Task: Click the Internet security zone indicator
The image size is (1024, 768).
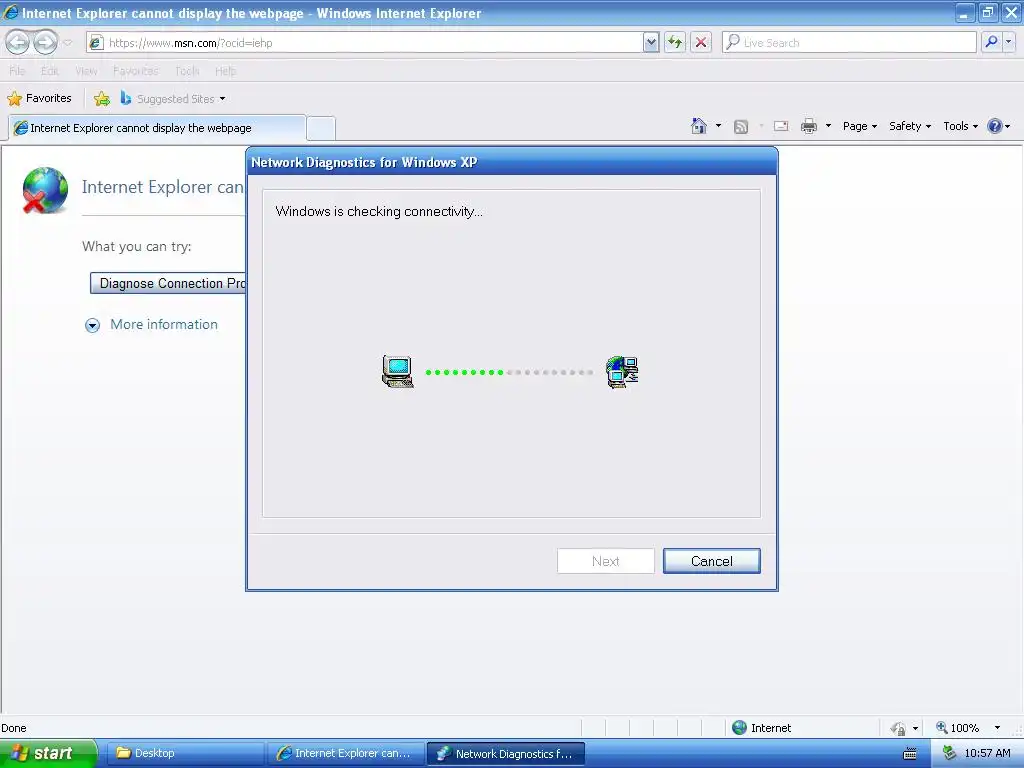Action: click(x=761, y=728)
